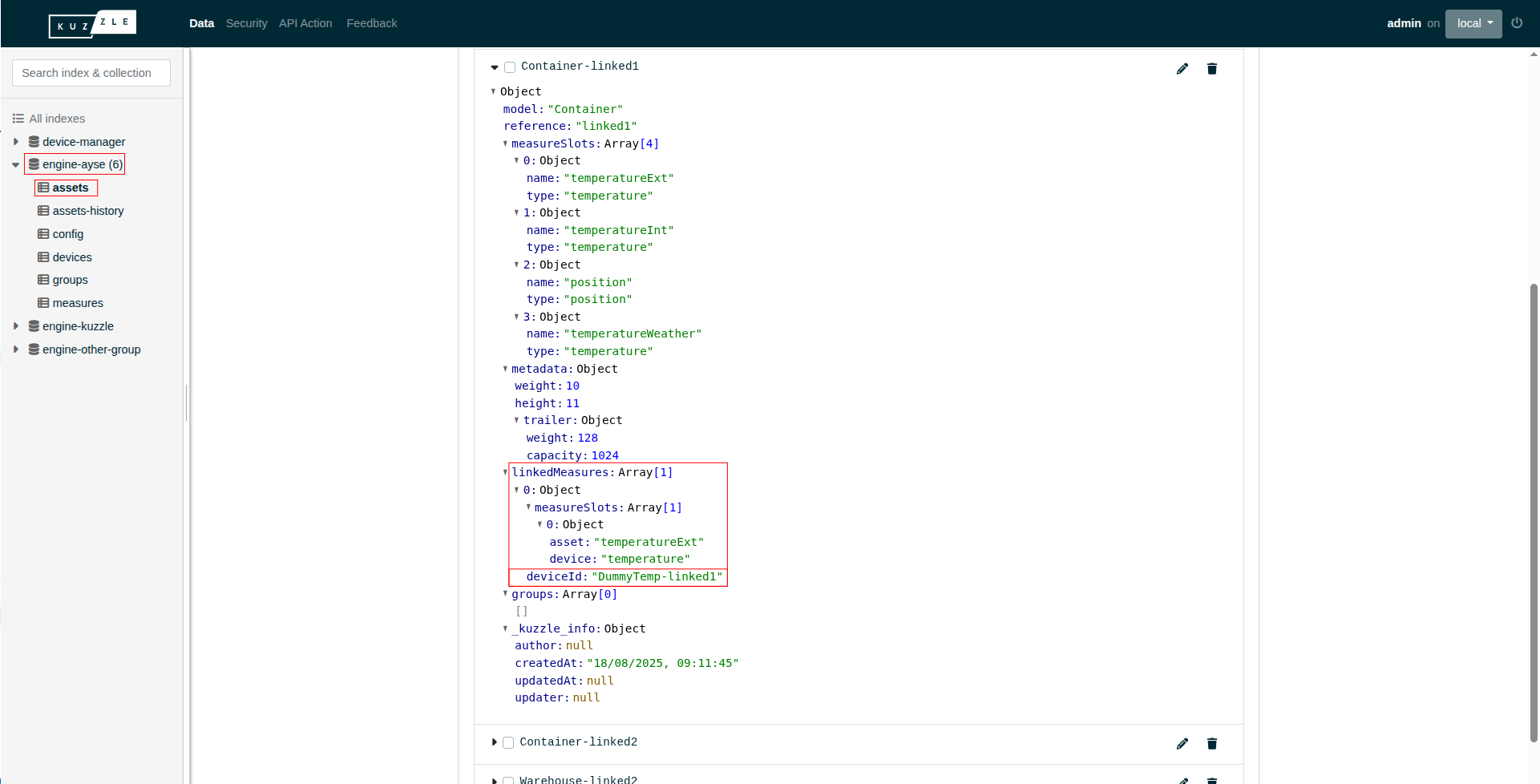Select the Warehouse-linked2 checkbox
Viewport: 1540px width, 784px height.
pyautogui.click(x=508, y=780)
